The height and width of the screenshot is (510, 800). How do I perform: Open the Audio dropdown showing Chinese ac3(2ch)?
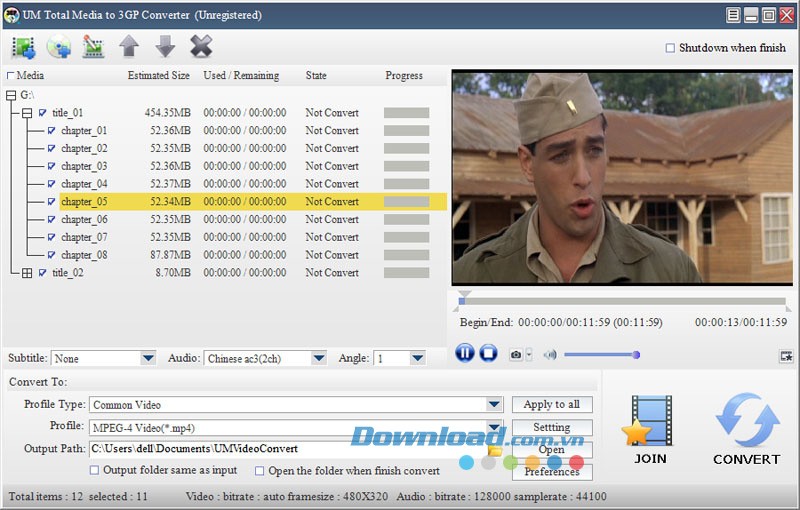(x=318, y=358)
